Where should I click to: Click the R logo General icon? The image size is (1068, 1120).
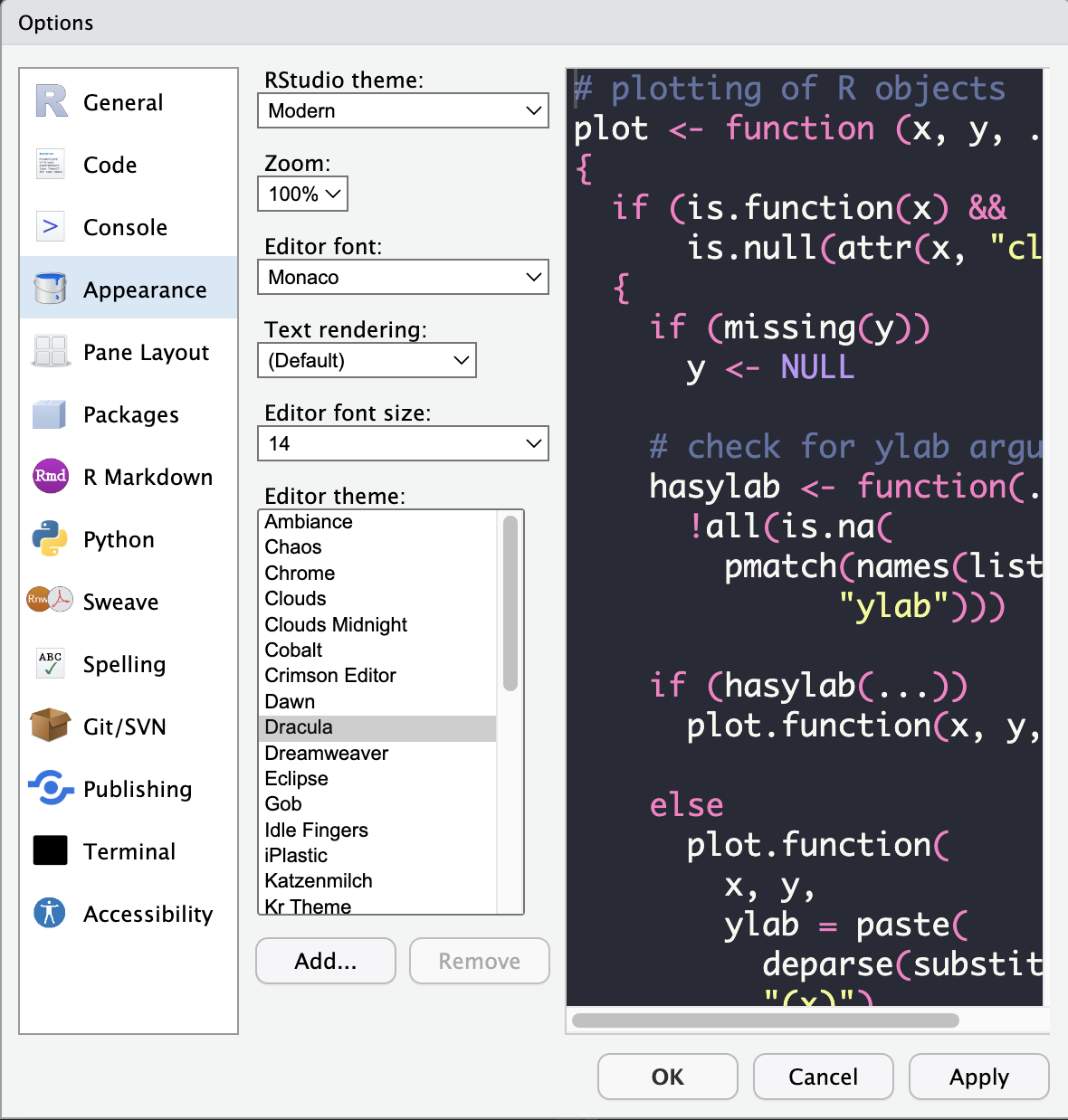[x=50, y=101]
